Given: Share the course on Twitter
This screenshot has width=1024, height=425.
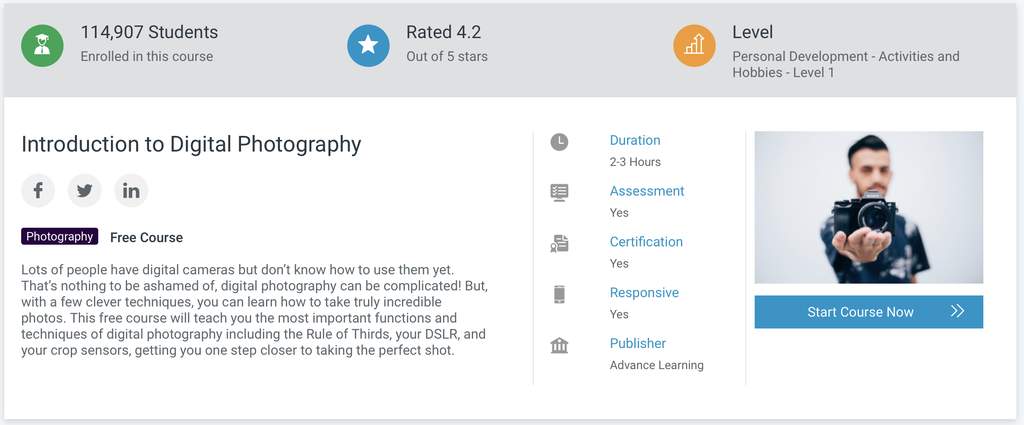Looking at the screenshot, I should [x=85, y=191].
